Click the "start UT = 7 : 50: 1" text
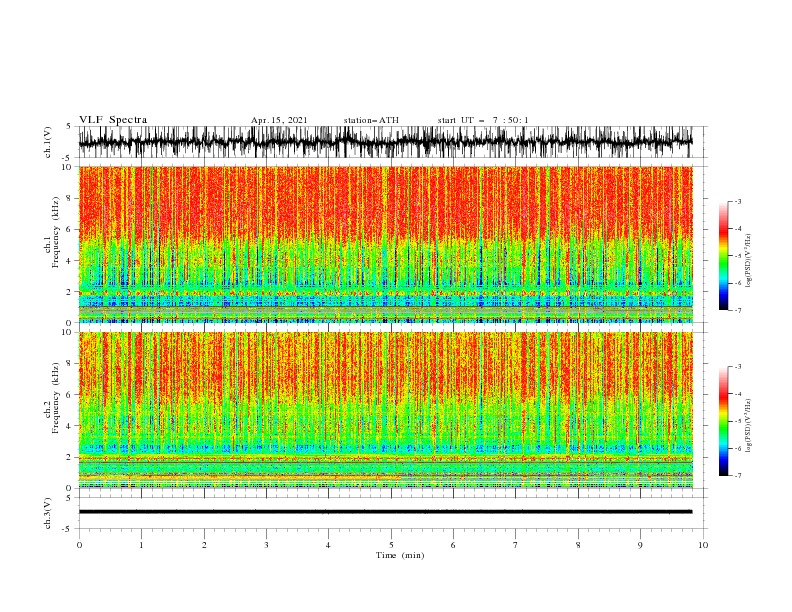Viewport: 792px width, 612px height. (x=483, y=120)
